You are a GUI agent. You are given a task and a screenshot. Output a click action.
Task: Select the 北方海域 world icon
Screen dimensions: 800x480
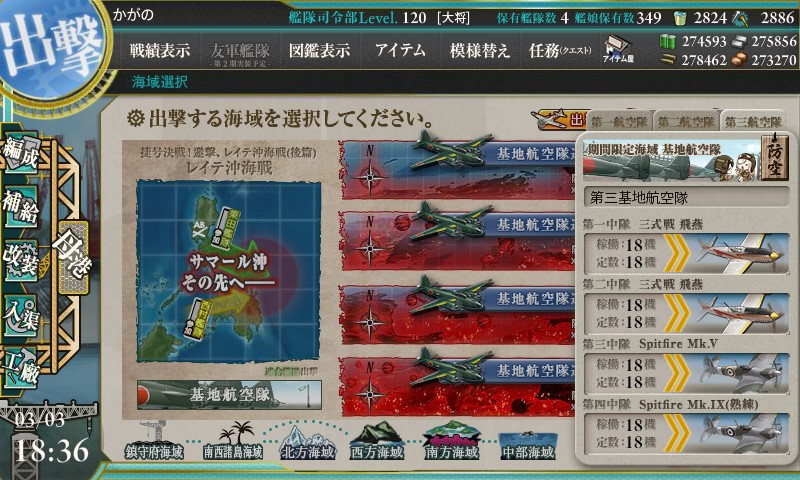(308, 442)
